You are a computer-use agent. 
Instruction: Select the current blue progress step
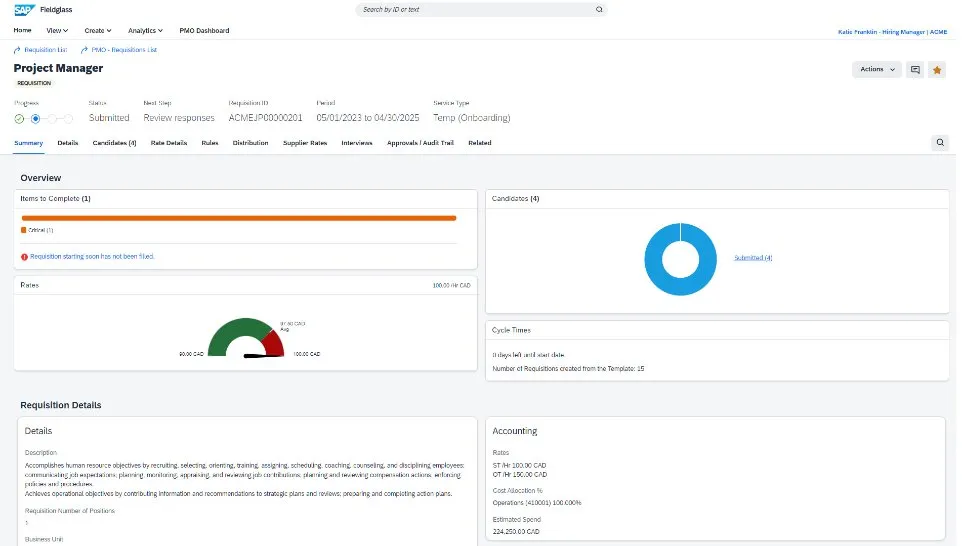(x=36, y=118)
